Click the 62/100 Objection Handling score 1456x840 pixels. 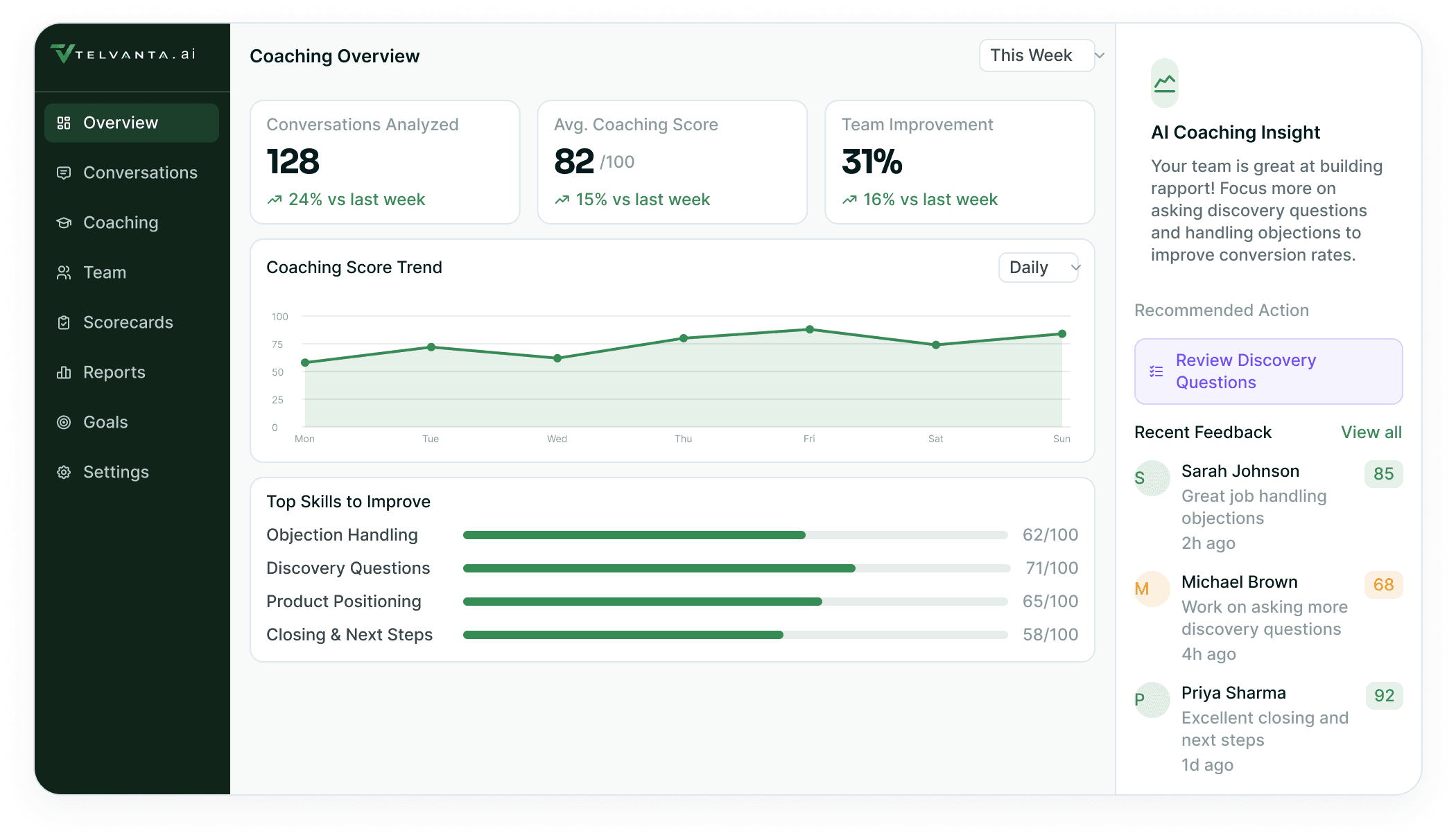[x=1050, y=535]
